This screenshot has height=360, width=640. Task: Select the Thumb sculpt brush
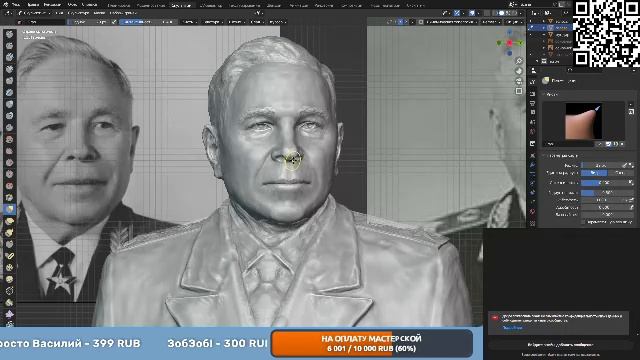click(x=10, y=244)
